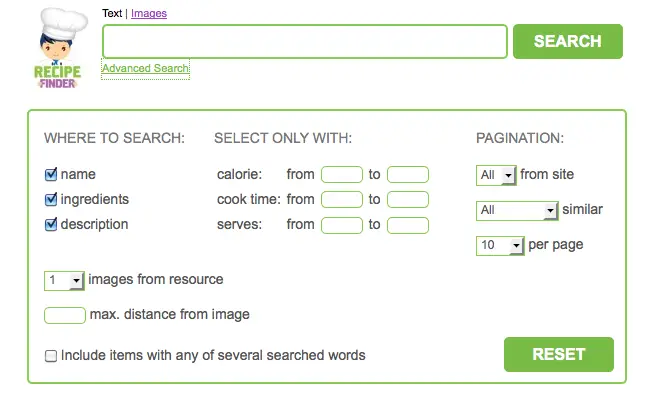The height and width of the screenshot is (404, 662).
Task: Open the 'from site' pagination dropdown
Action: (x=496, y=175)
